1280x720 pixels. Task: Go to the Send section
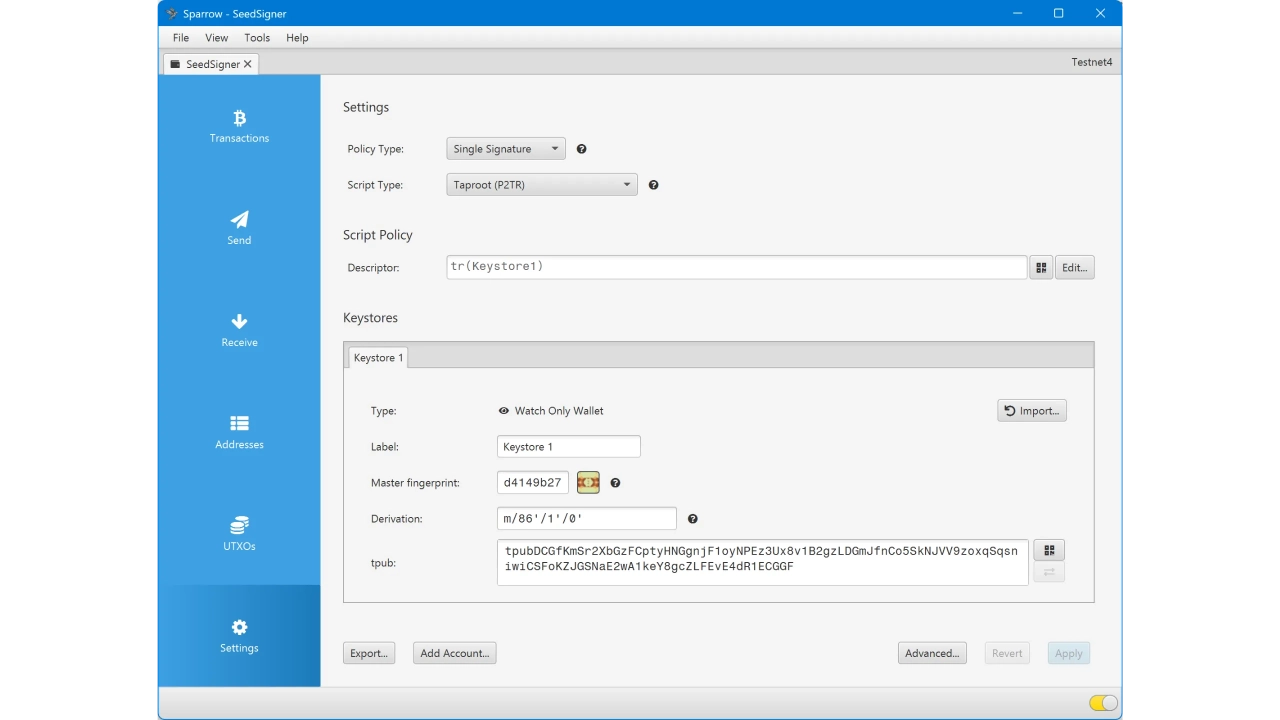click(x=239, y=228)
